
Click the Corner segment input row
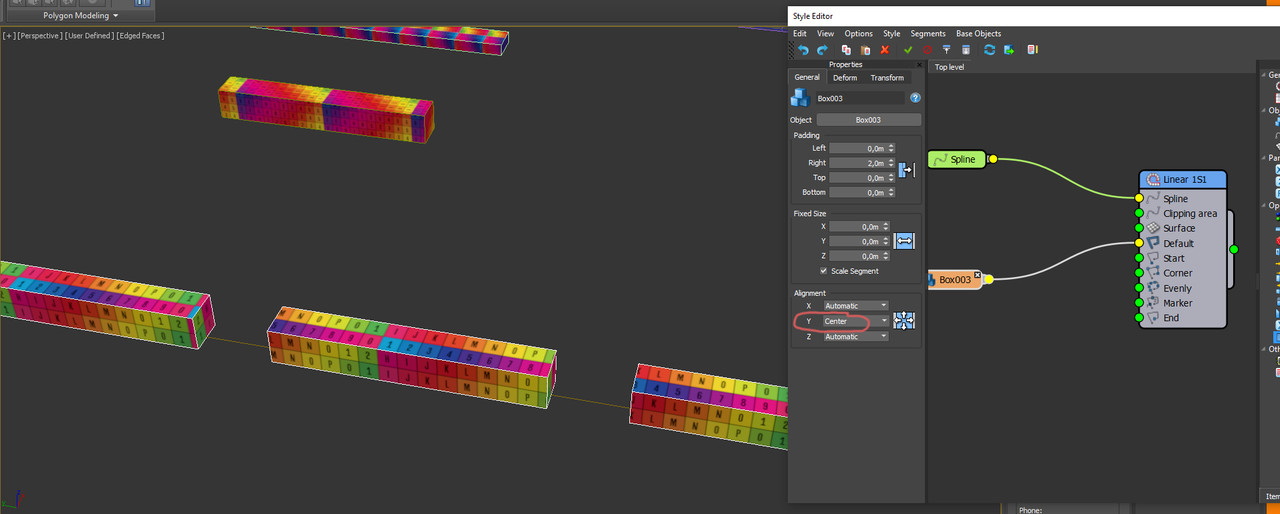click(1182, 273)
